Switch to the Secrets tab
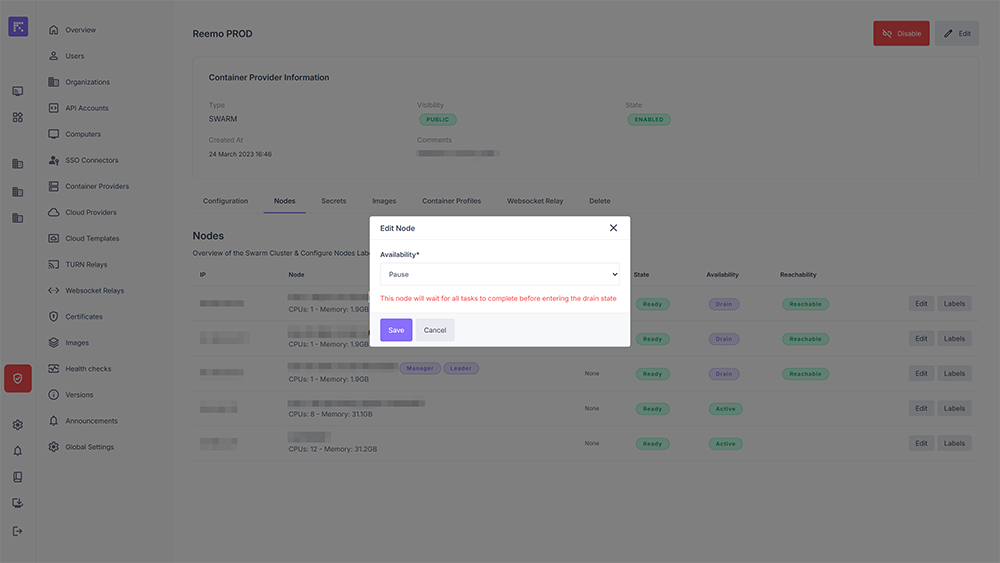Screen dimensions: 1000x563 tap(333, 201)
